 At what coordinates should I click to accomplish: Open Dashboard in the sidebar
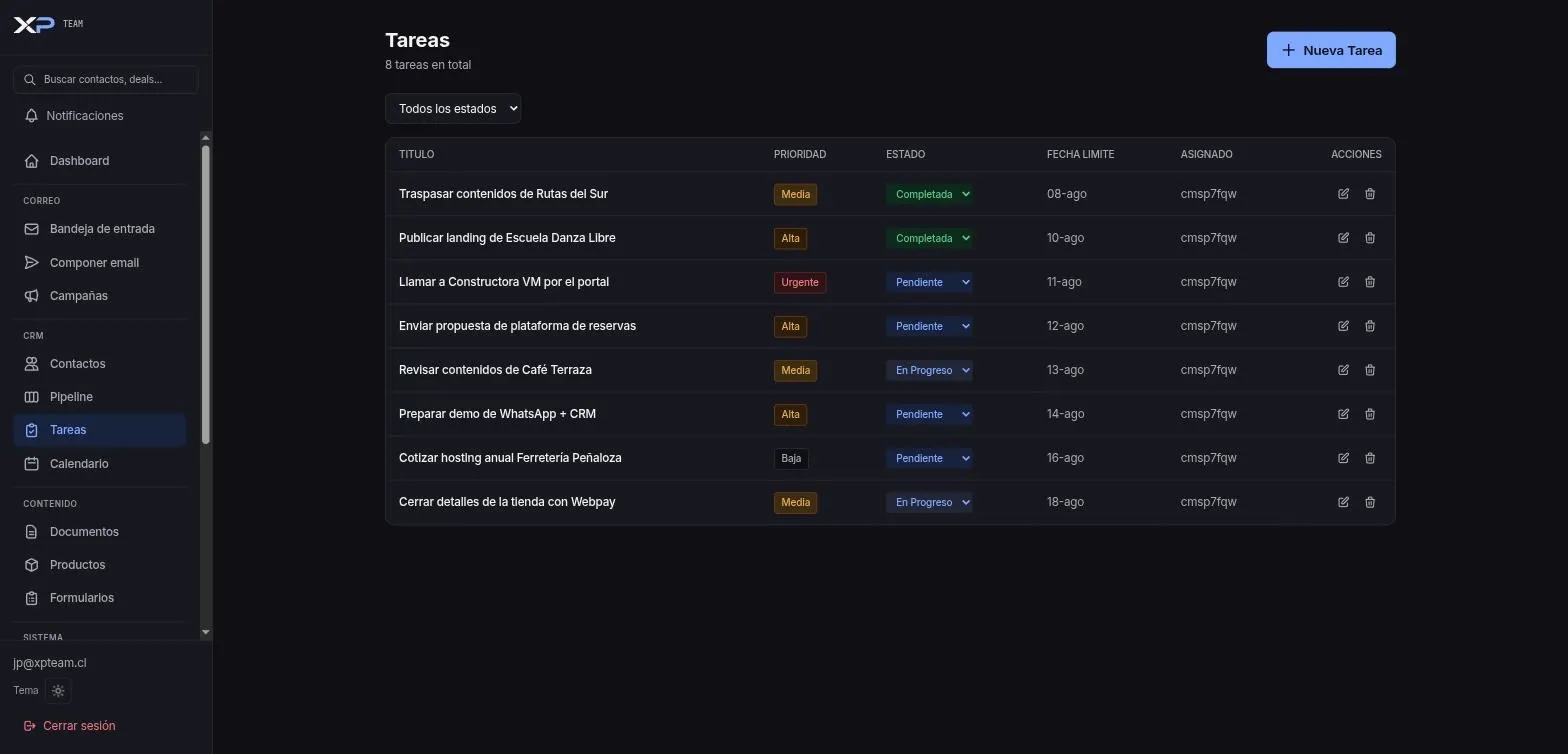click(x=100, y=161)
